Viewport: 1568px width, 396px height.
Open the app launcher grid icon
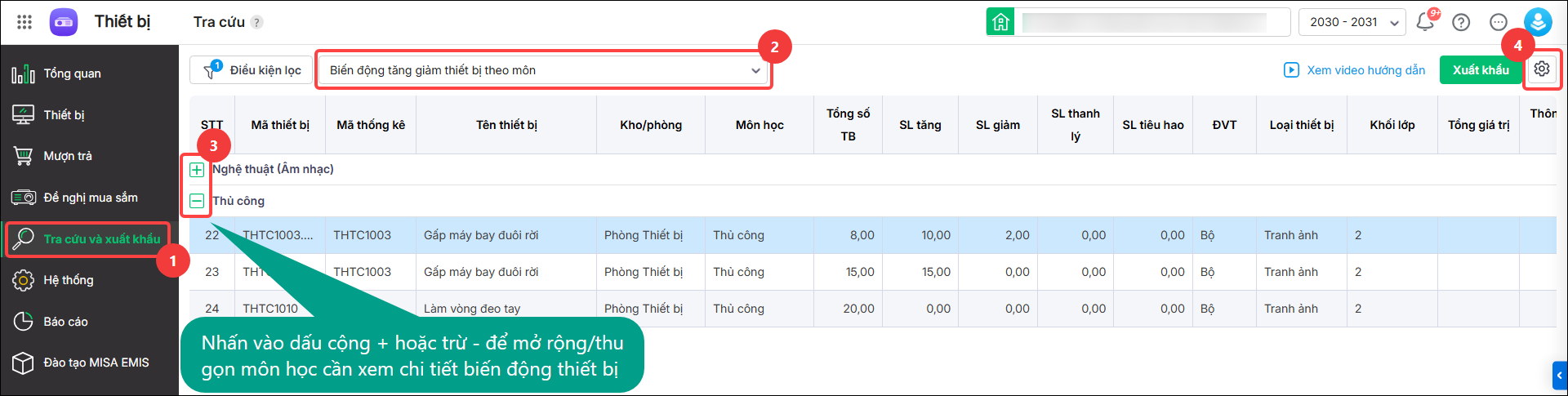click(24, 22)
